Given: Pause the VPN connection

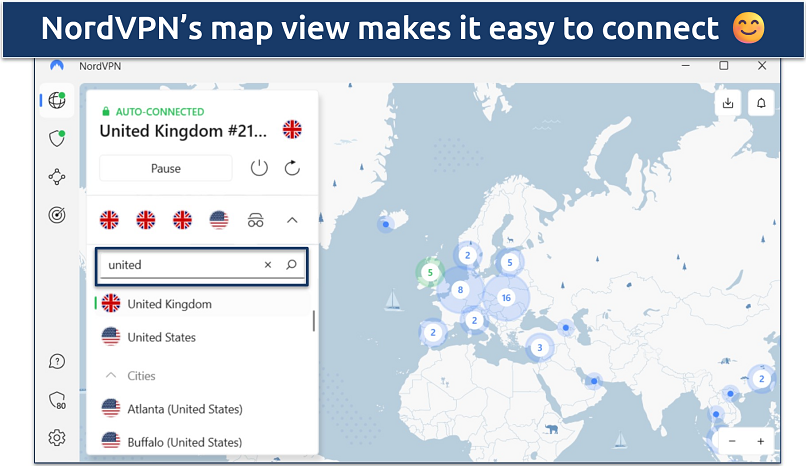Looking at the screenshot, I should [166, 169].
